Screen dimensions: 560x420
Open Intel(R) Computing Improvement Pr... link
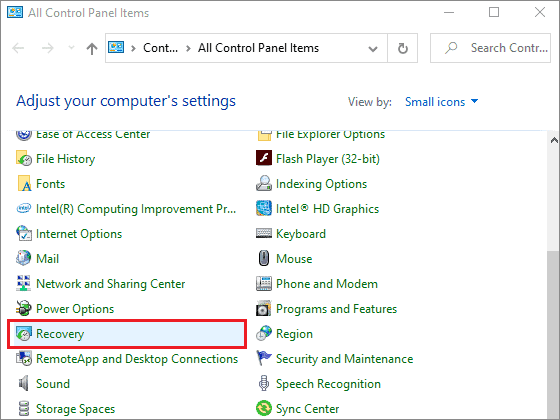[136, 209]
